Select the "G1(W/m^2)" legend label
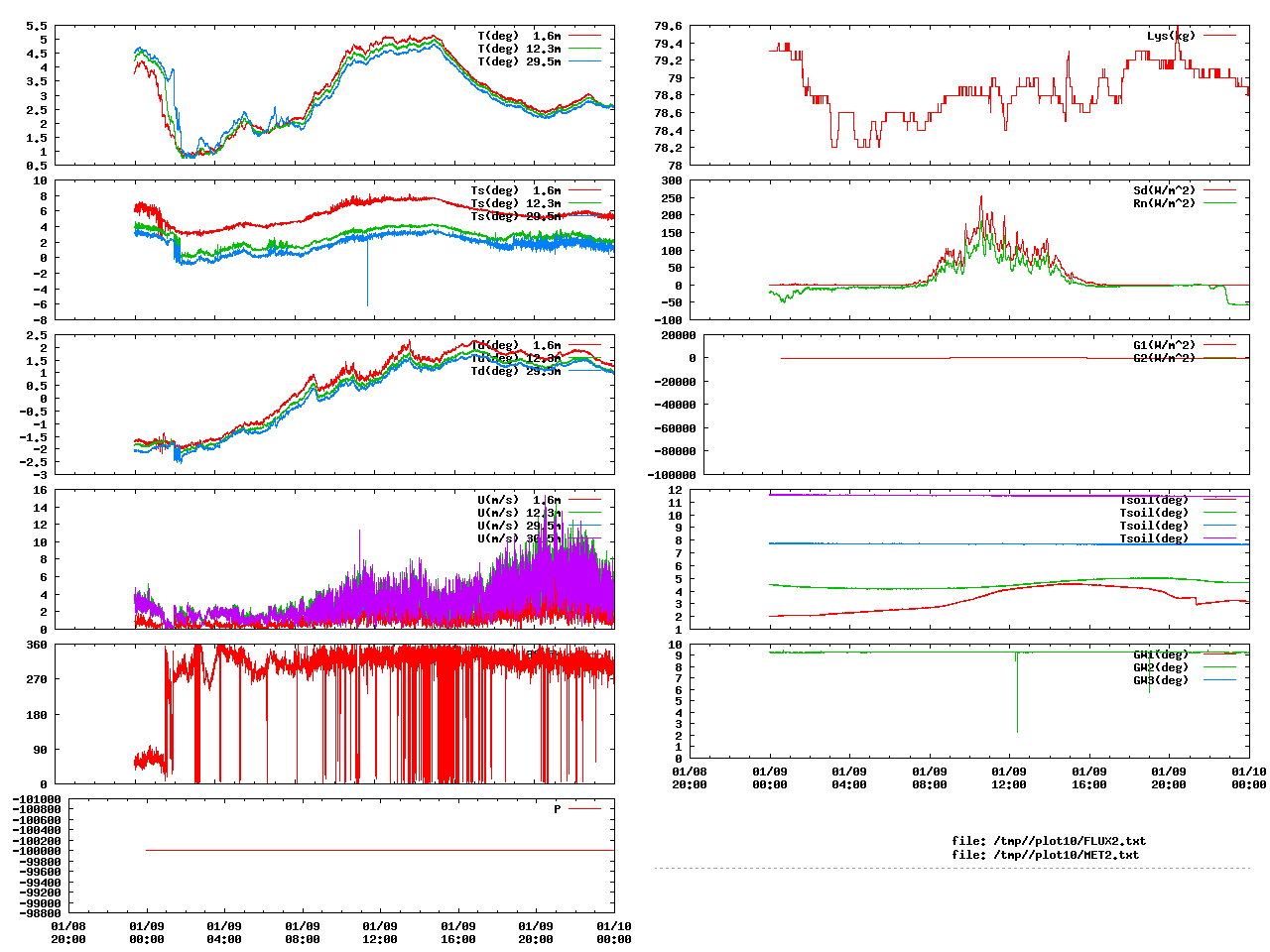This screenshot has width=1270, height=952. click(1165, 345)
